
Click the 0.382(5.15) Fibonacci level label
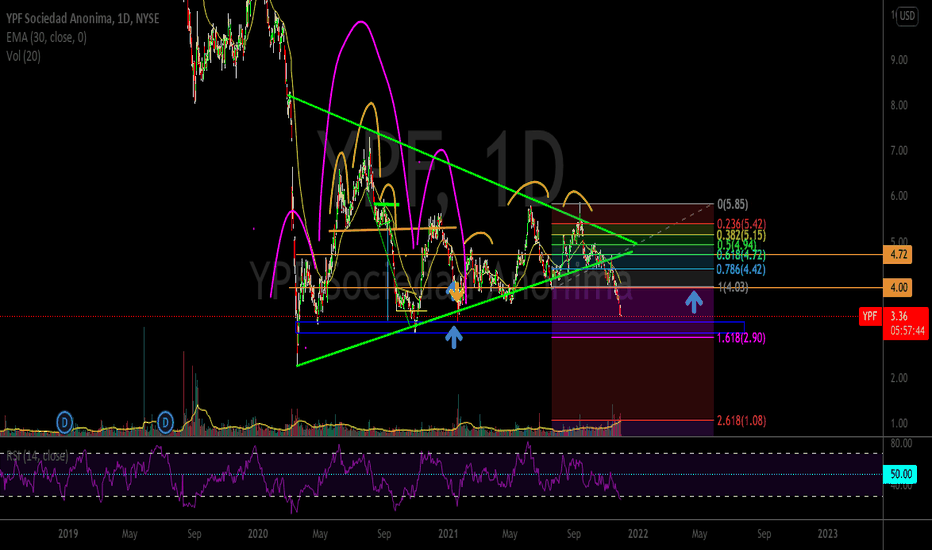(x=741, y=235)
